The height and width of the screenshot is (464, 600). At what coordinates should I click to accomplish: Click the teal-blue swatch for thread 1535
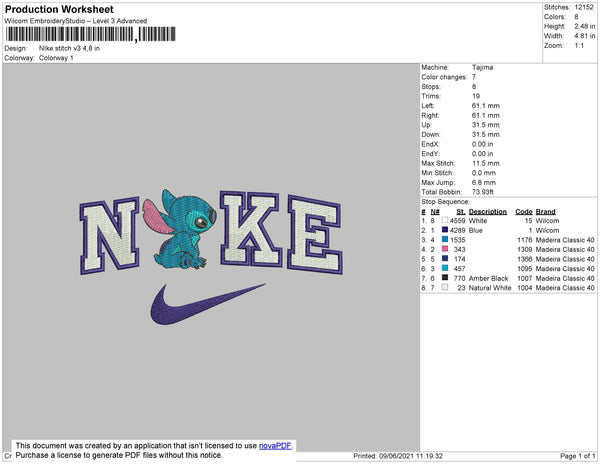(445, 239)
